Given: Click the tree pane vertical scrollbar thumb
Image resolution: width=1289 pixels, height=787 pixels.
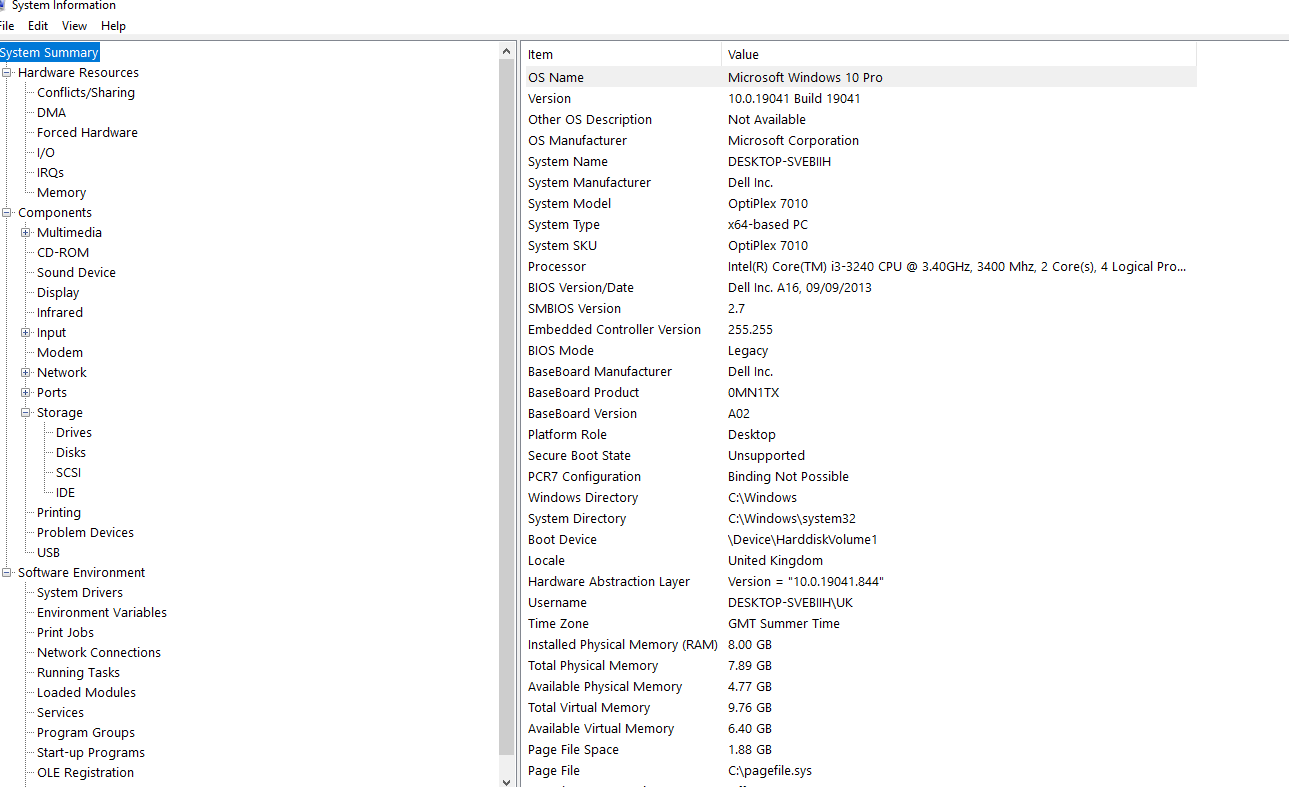Looking at the screenshot, I should point(506,408).
